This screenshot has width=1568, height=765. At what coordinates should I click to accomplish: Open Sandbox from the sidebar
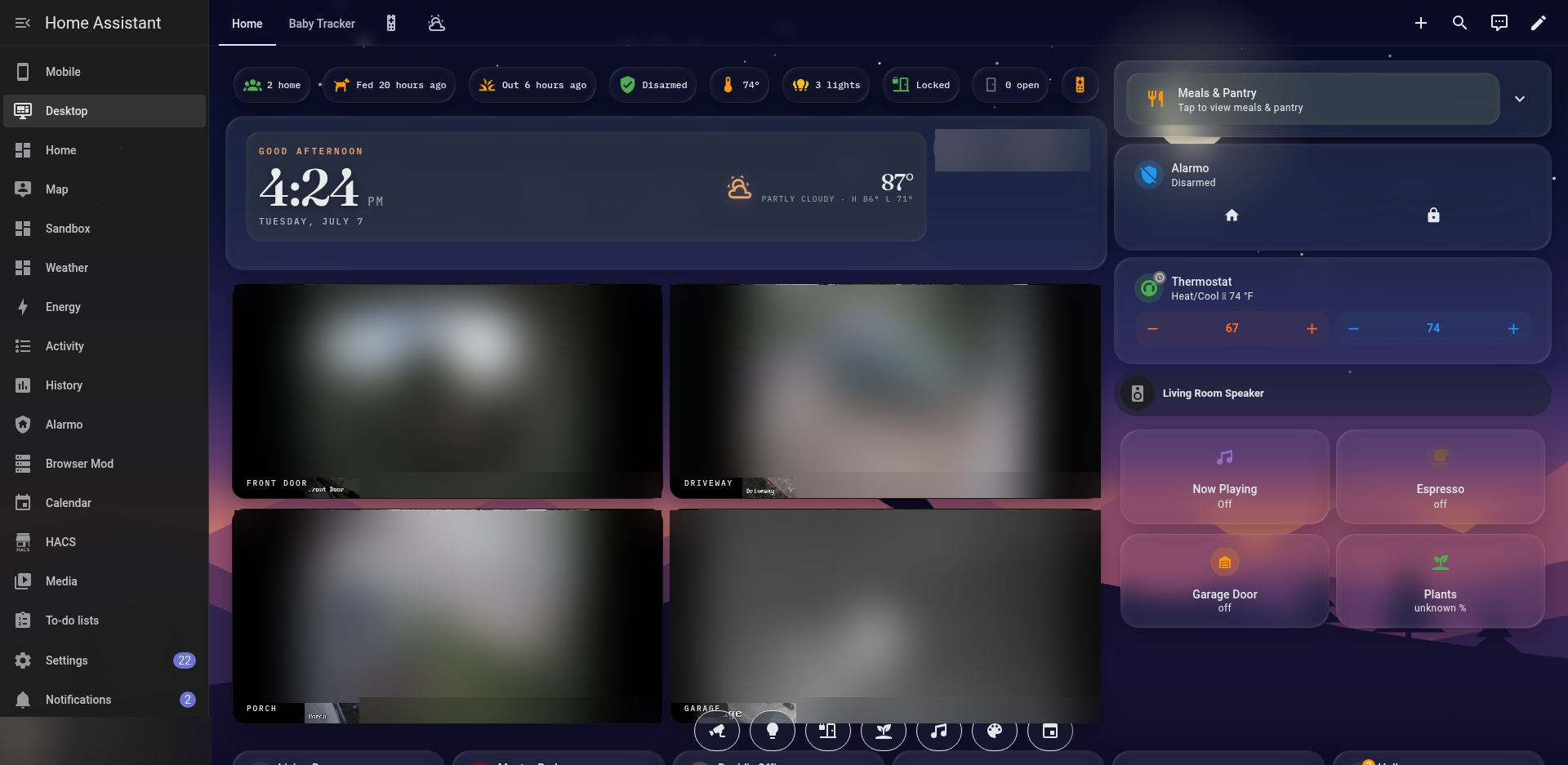pos(105,229)
